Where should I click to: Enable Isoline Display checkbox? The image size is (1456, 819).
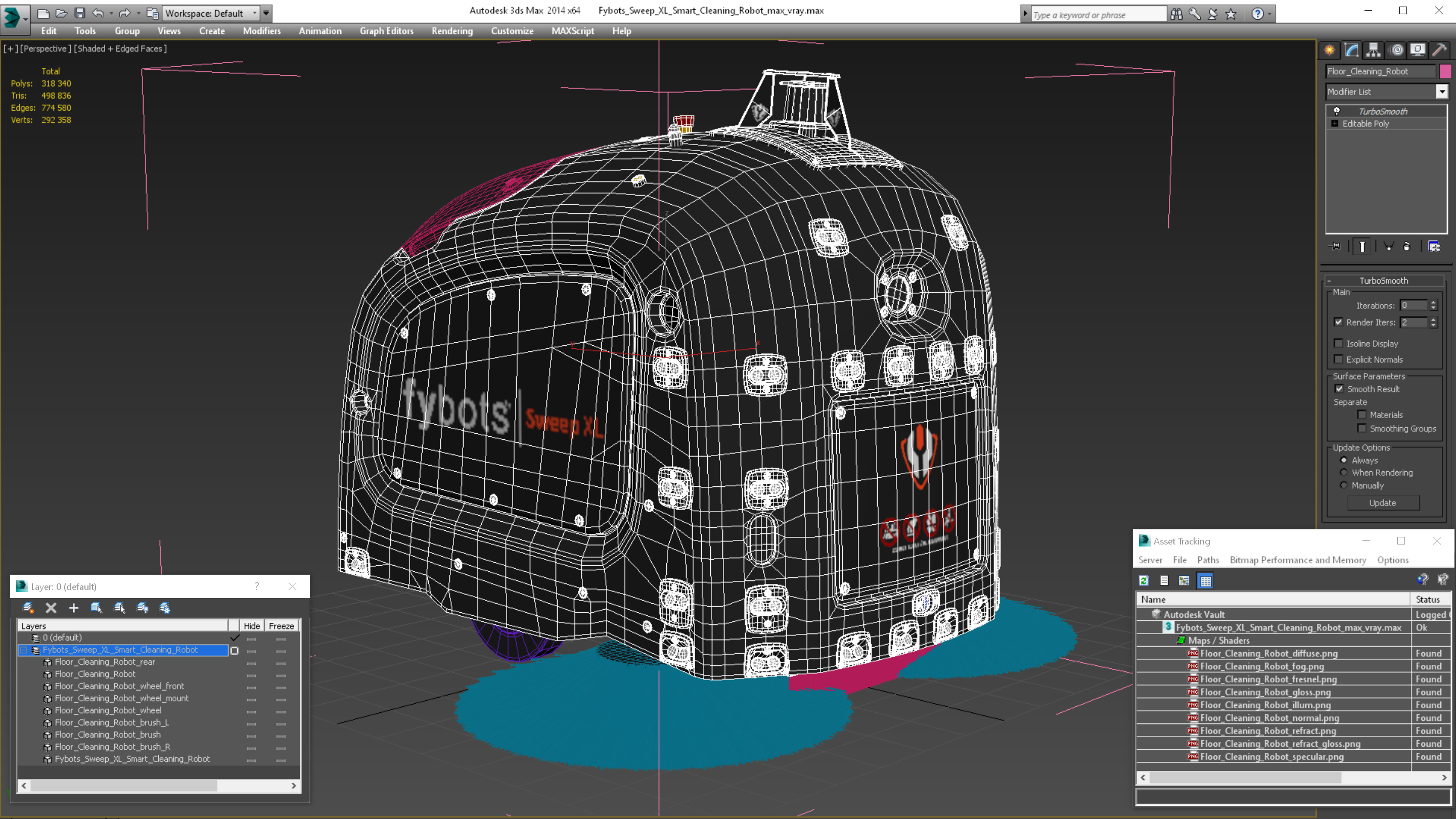click(x=1338, y=343)
